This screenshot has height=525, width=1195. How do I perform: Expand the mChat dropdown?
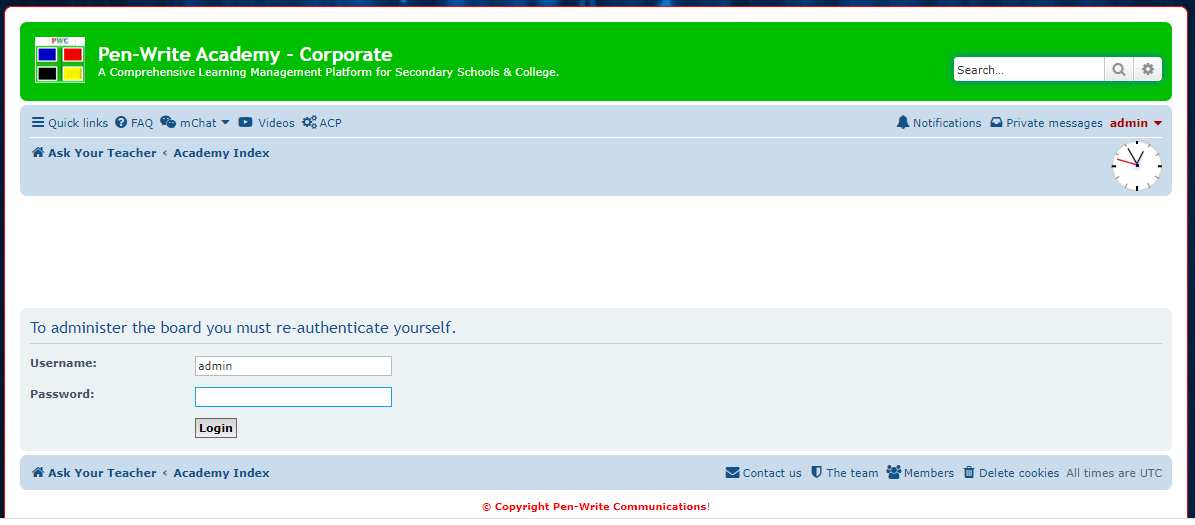click(x=196, y=123)
